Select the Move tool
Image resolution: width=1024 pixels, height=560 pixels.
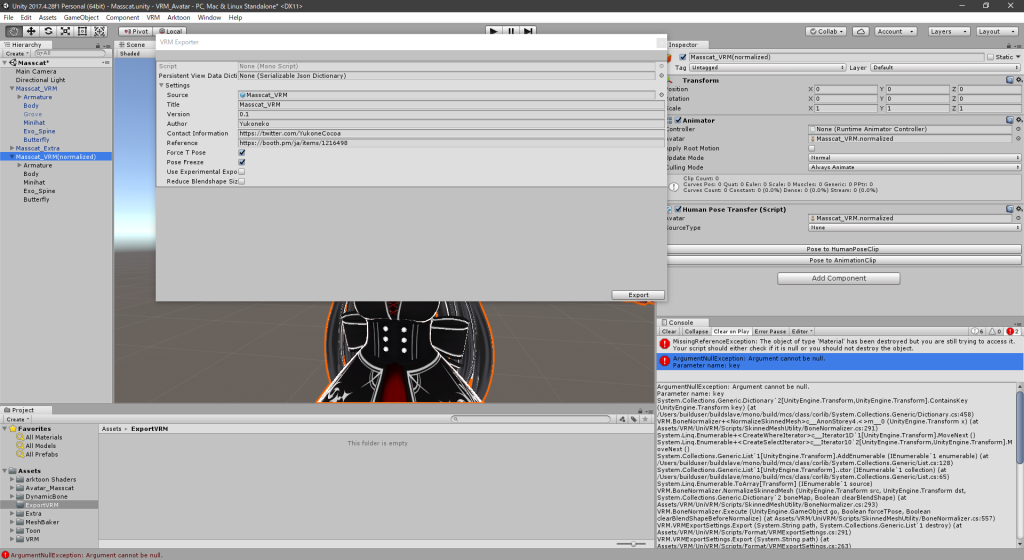click(x=31, y=31)
